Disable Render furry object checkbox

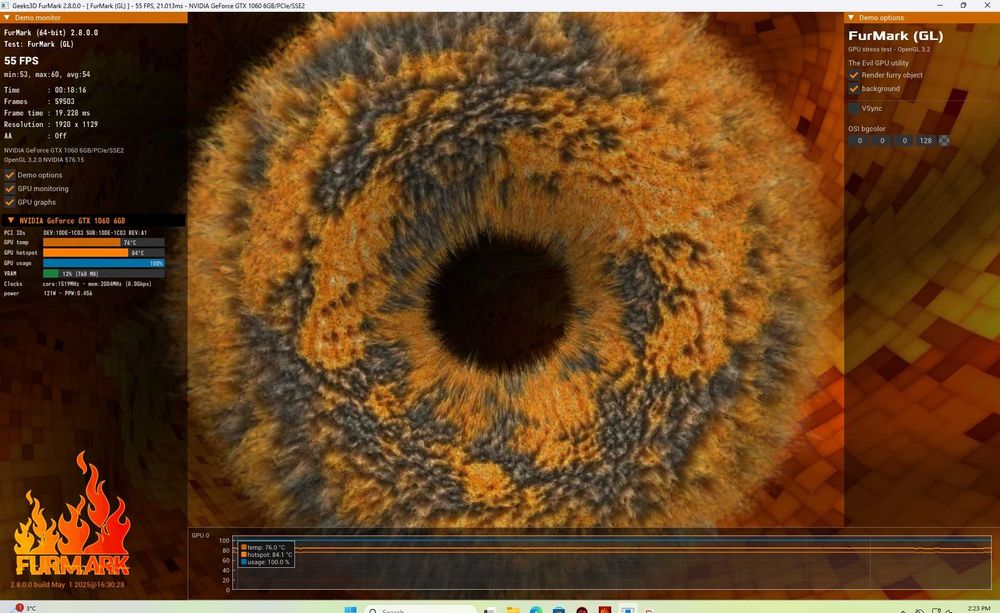854,75
